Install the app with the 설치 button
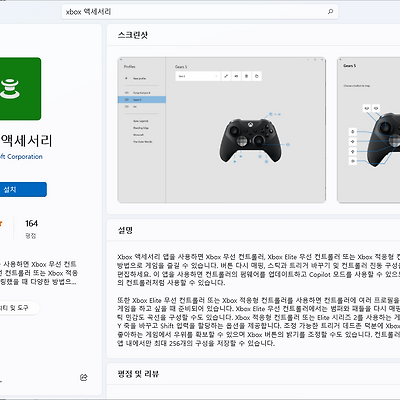Image resolution: width=400 pixels, height=400 pixels. pos(23,189)
